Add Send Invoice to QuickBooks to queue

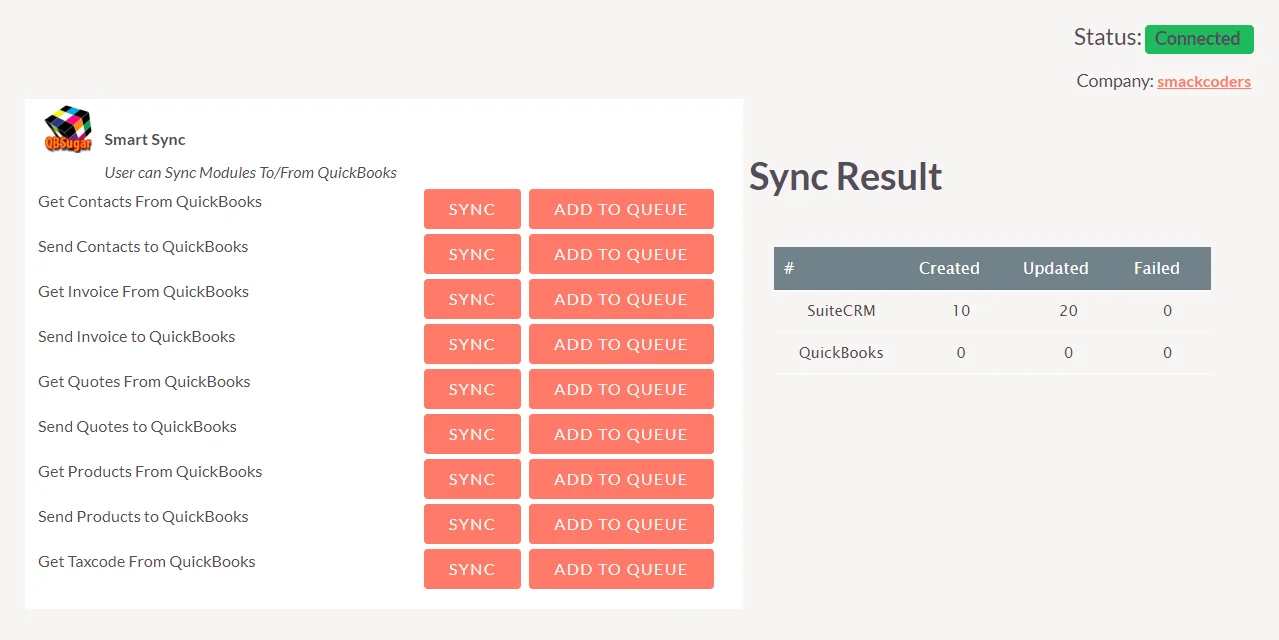tap(621, 344)
